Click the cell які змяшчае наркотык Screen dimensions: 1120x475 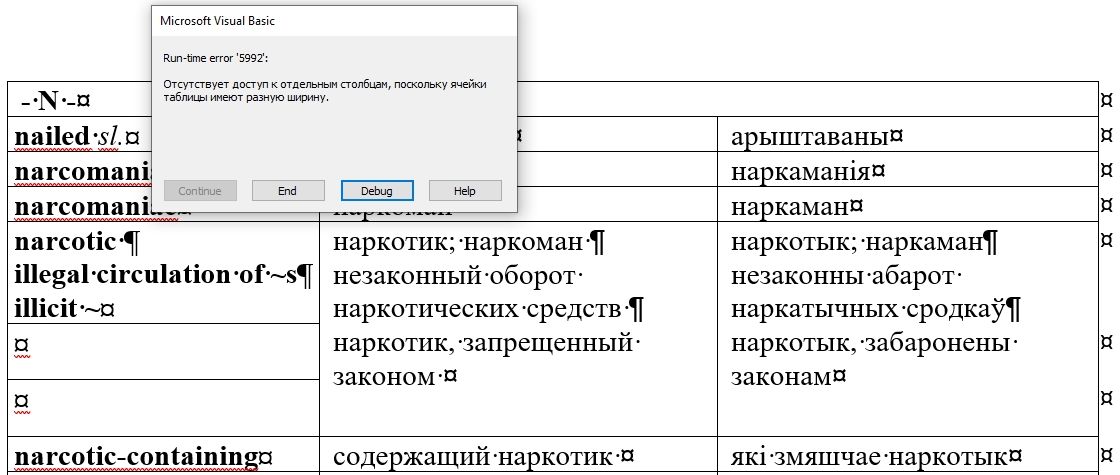click(x=908, y=454)
